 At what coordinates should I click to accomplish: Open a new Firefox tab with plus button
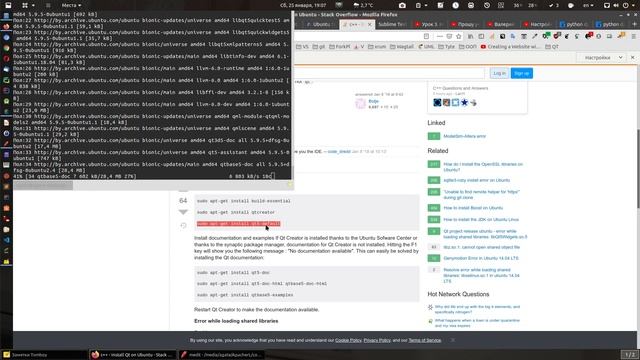tap(634, 24)
